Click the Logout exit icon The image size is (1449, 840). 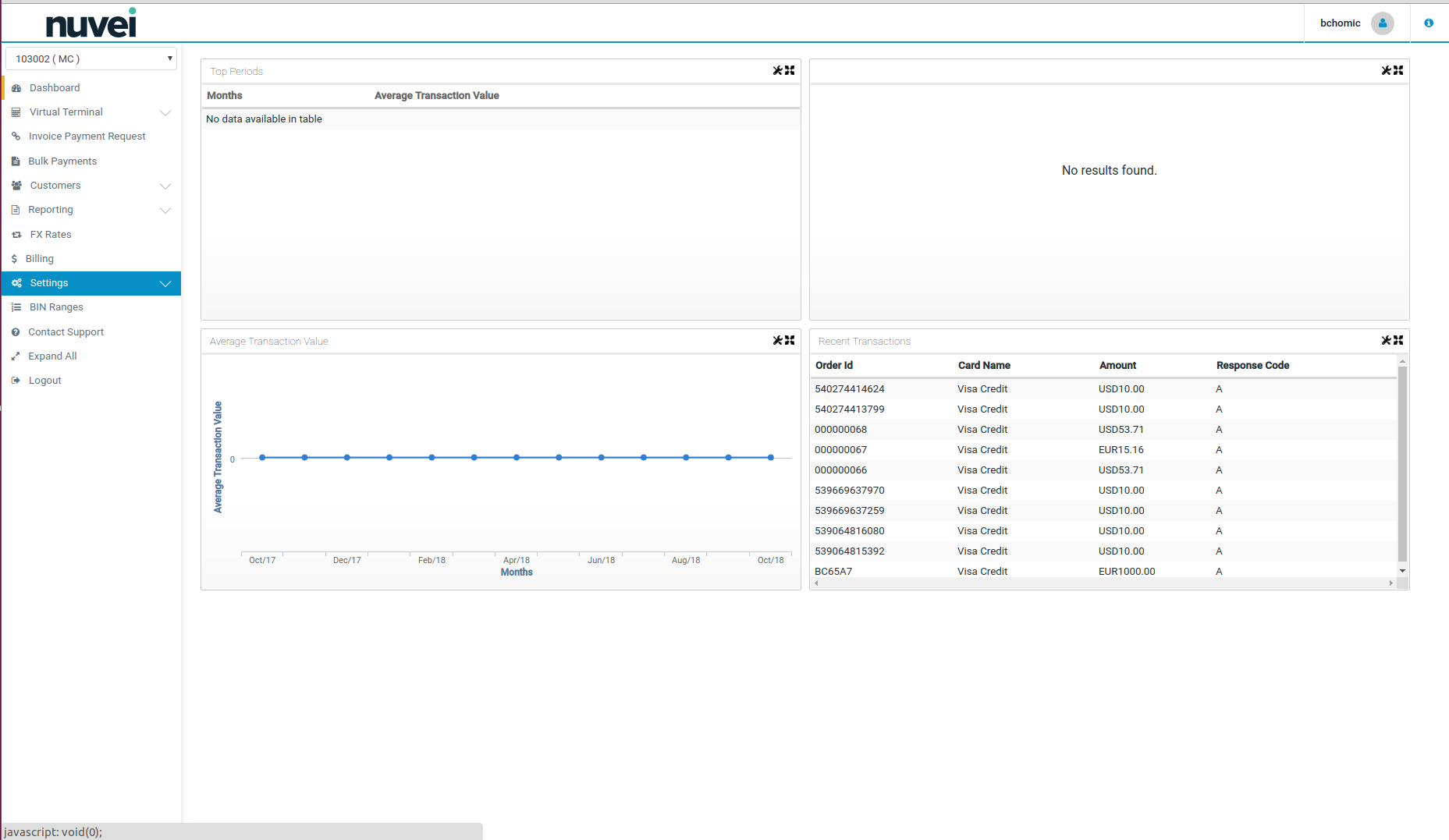[16, 381]
